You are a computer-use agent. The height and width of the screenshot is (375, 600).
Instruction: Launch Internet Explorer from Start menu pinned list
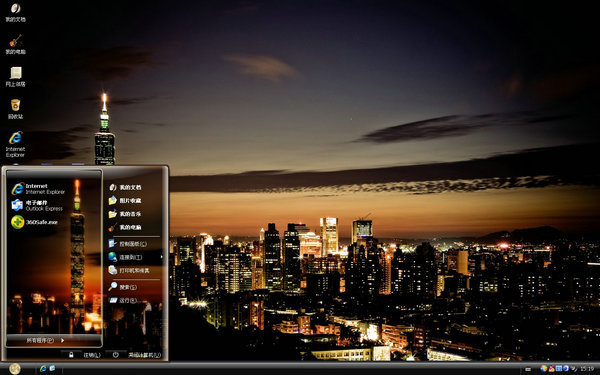pyautogui.click(x=38, y=189)
